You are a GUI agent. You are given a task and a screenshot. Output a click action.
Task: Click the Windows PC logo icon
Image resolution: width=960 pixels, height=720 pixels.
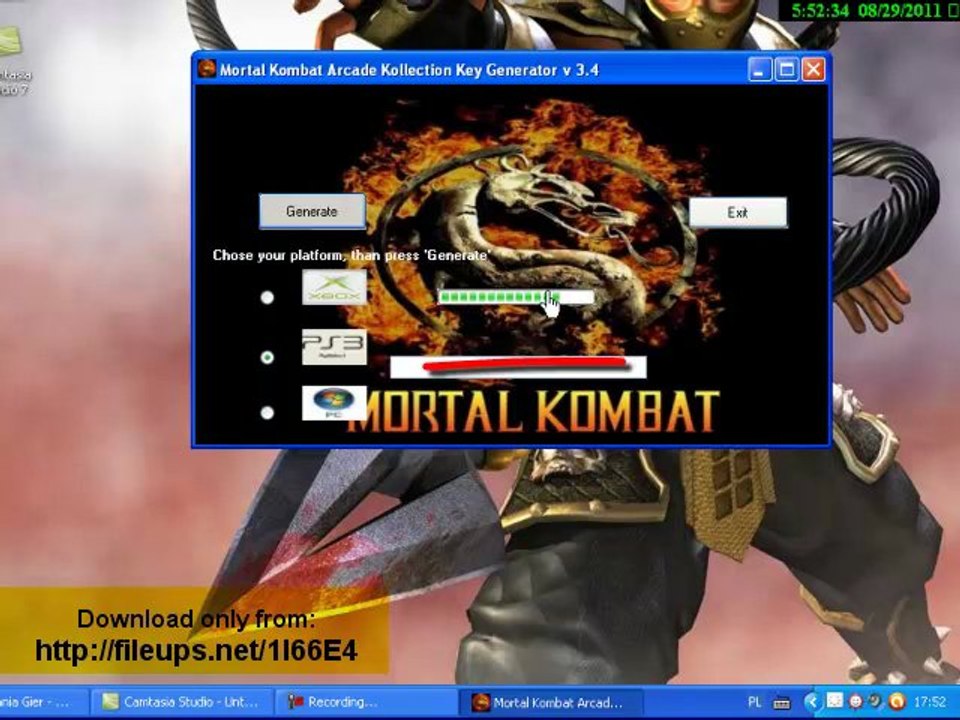click(334, 403)
